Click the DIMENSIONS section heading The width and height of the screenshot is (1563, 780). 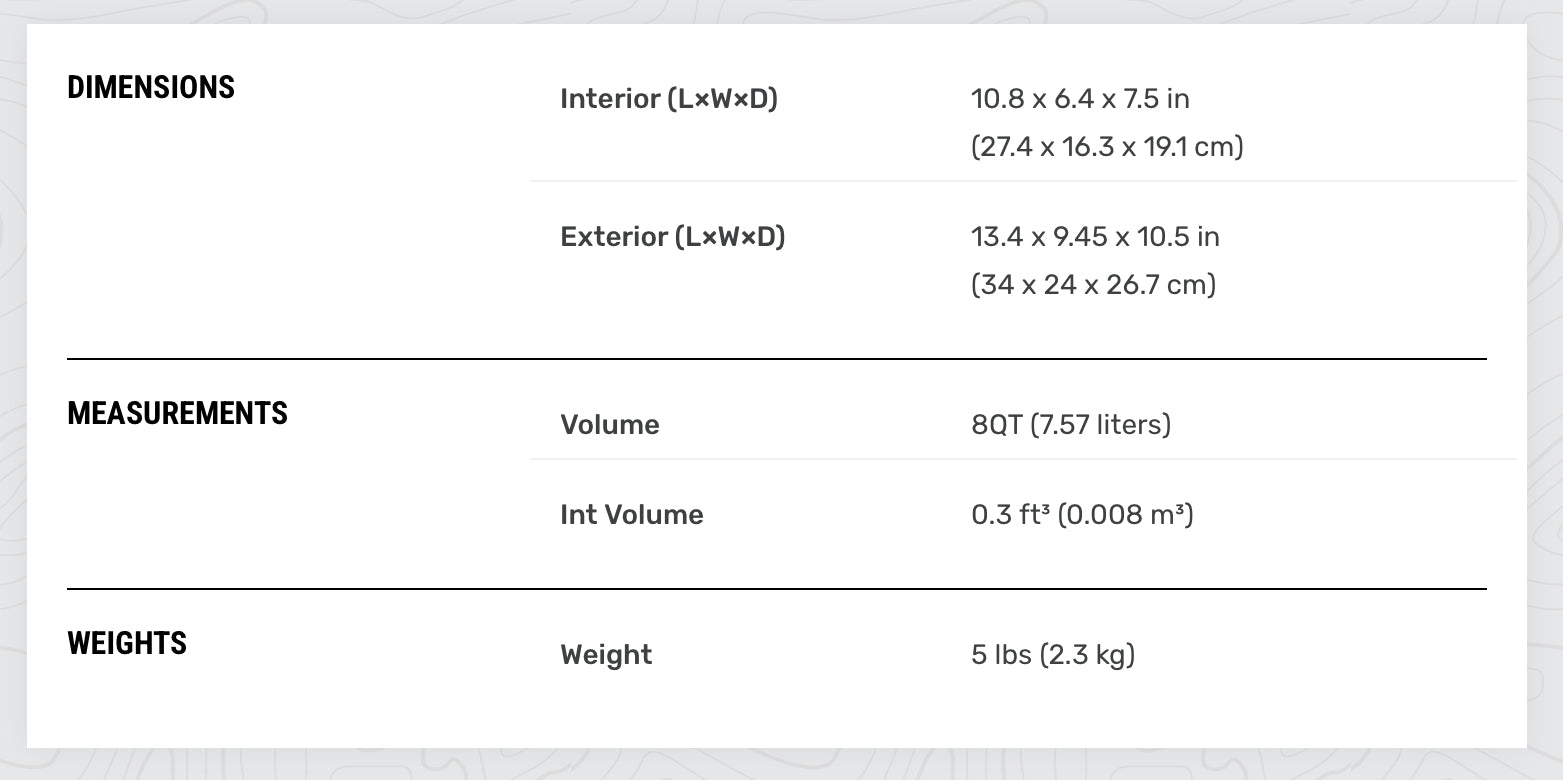click(151, 87)
